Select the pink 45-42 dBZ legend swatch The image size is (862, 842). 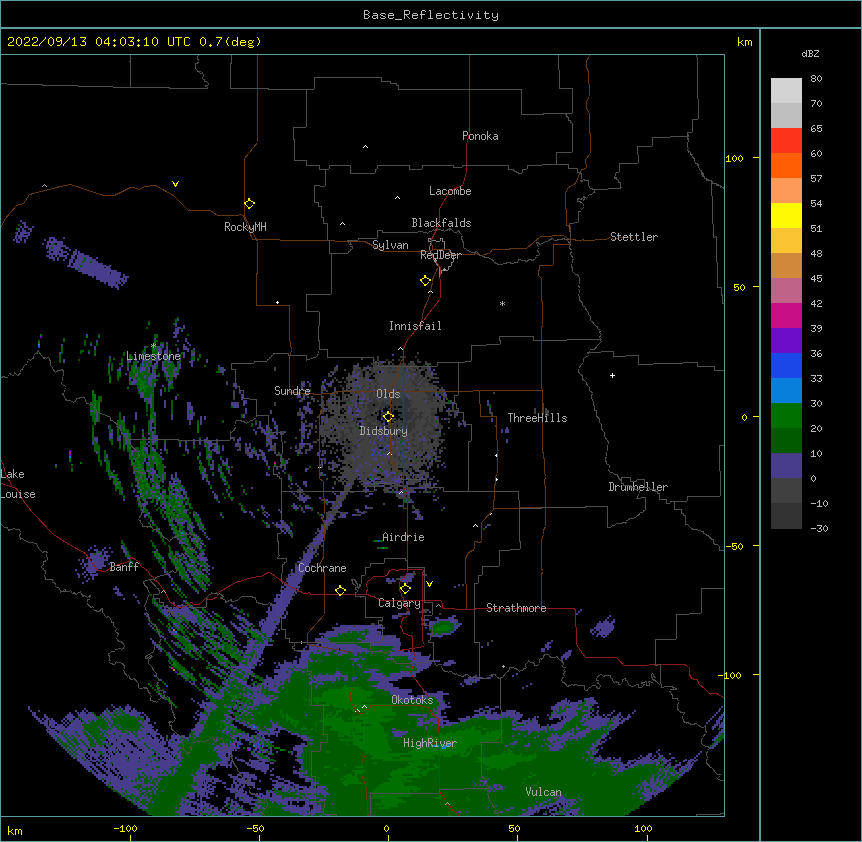point(786,290)
